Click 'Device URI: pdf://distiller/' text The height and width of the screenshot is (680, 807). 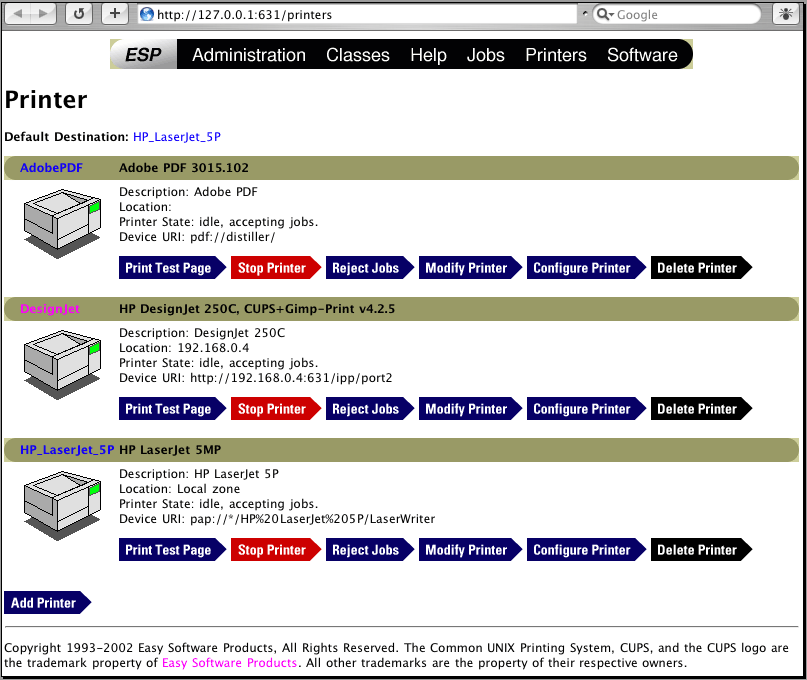(197, 237)
